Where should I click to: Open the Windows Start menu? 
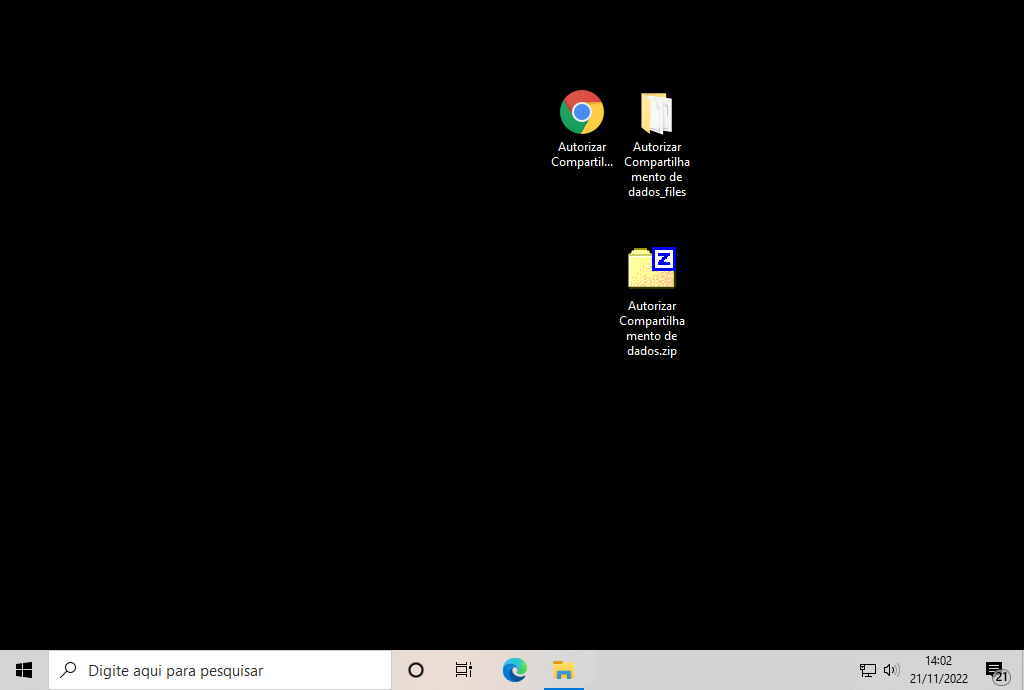[x=24, y=670]
